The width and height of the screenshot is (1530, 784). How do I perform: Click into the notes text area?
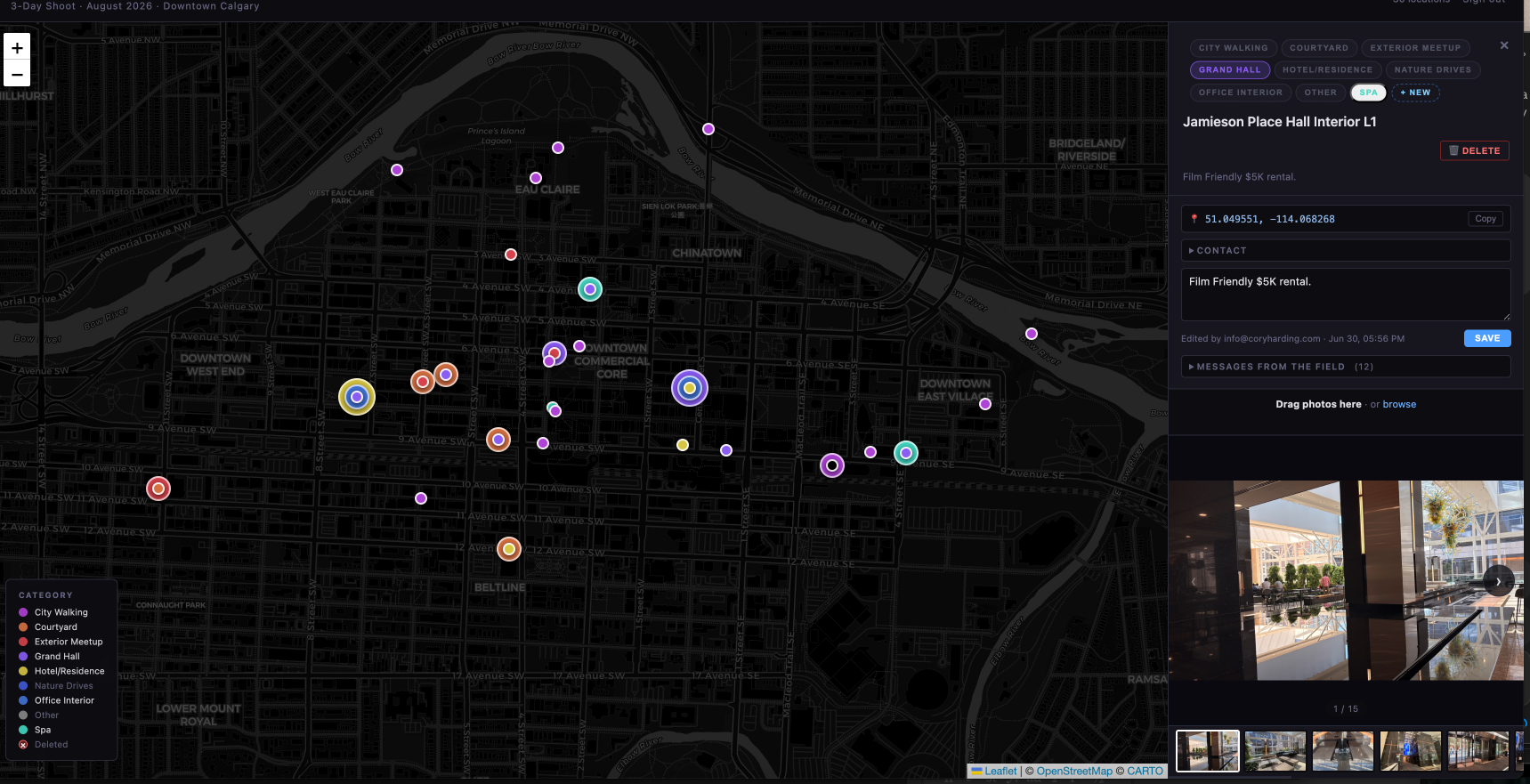(1346, 295)
